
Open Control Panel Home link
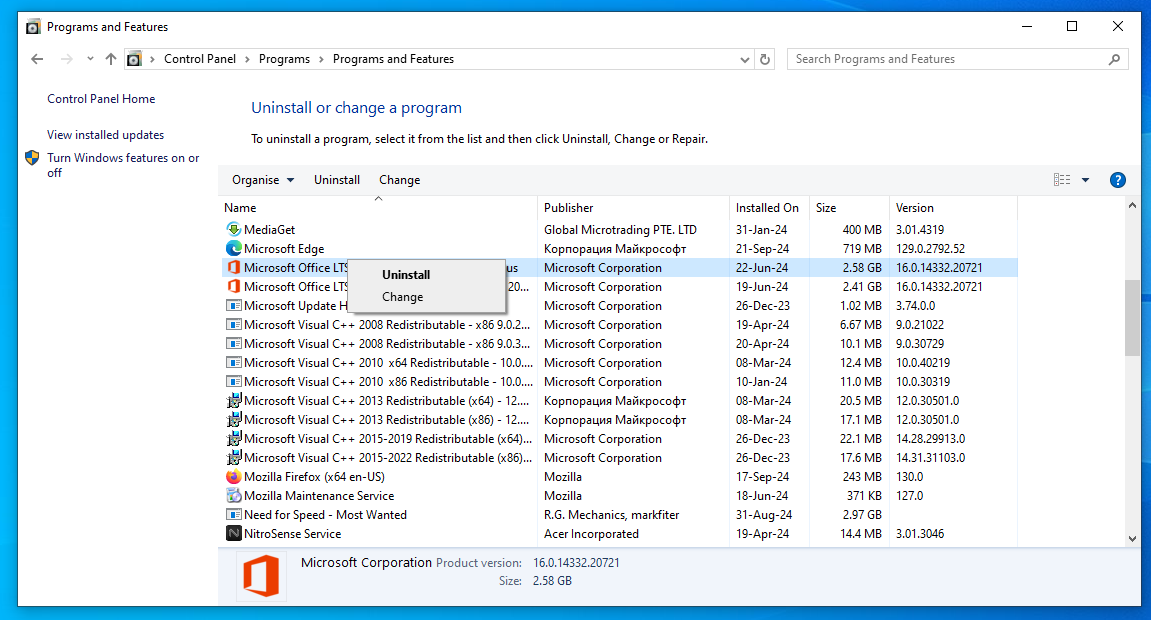pos(101,99)
